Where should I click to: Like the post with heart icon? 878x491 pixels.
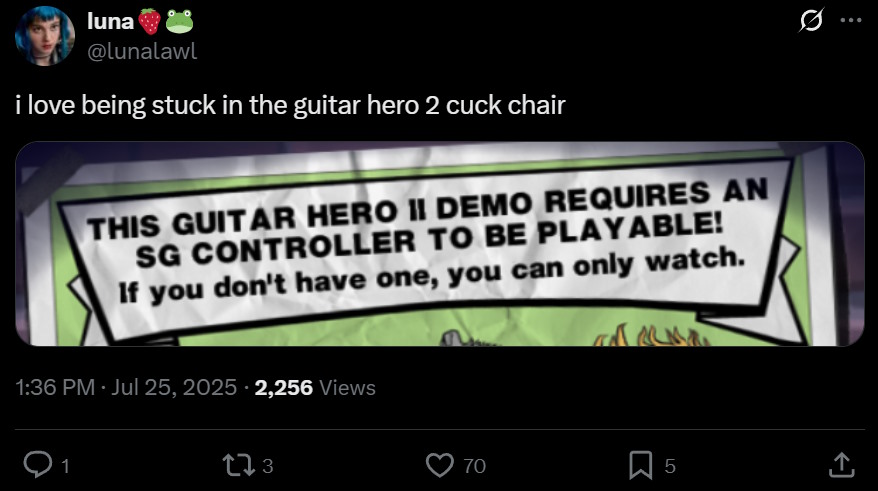(x=440, y=465)
